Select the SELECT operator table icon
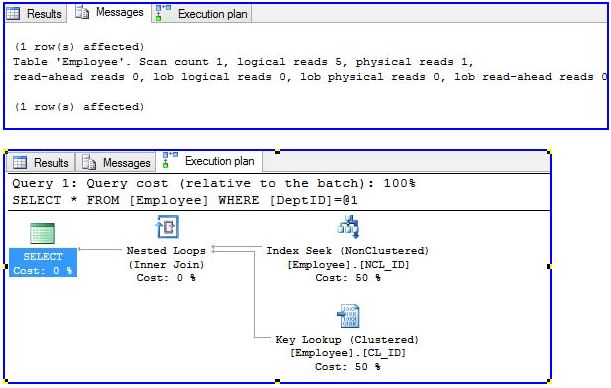611x388 pixels. (42, 233)
